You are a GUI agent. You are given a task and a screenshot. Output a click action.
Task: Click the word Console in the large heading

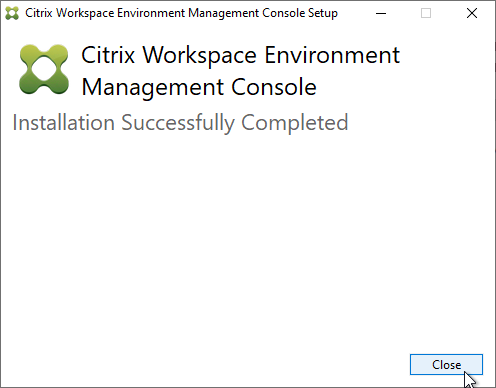274,87
